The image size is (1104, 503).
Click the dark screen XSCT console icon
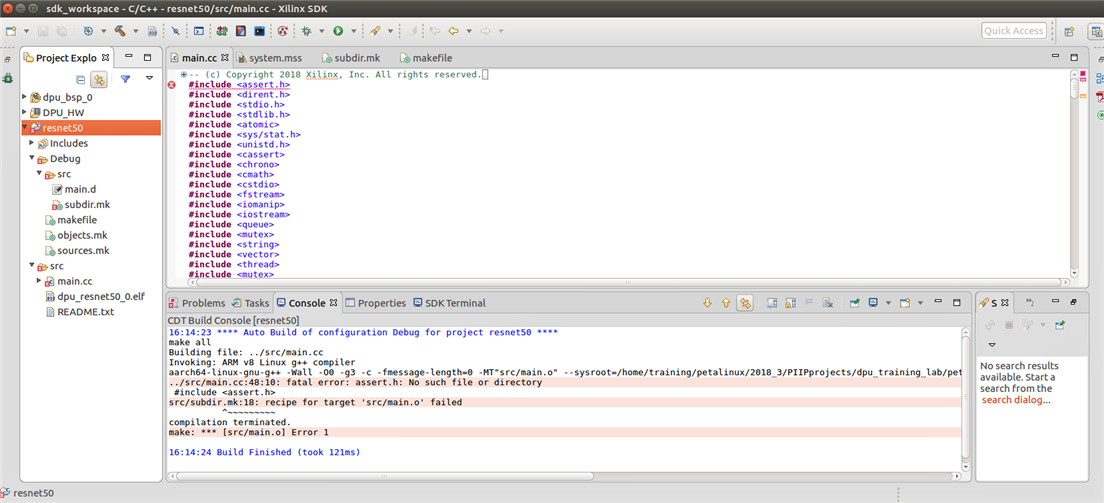(x=260, y=31)
